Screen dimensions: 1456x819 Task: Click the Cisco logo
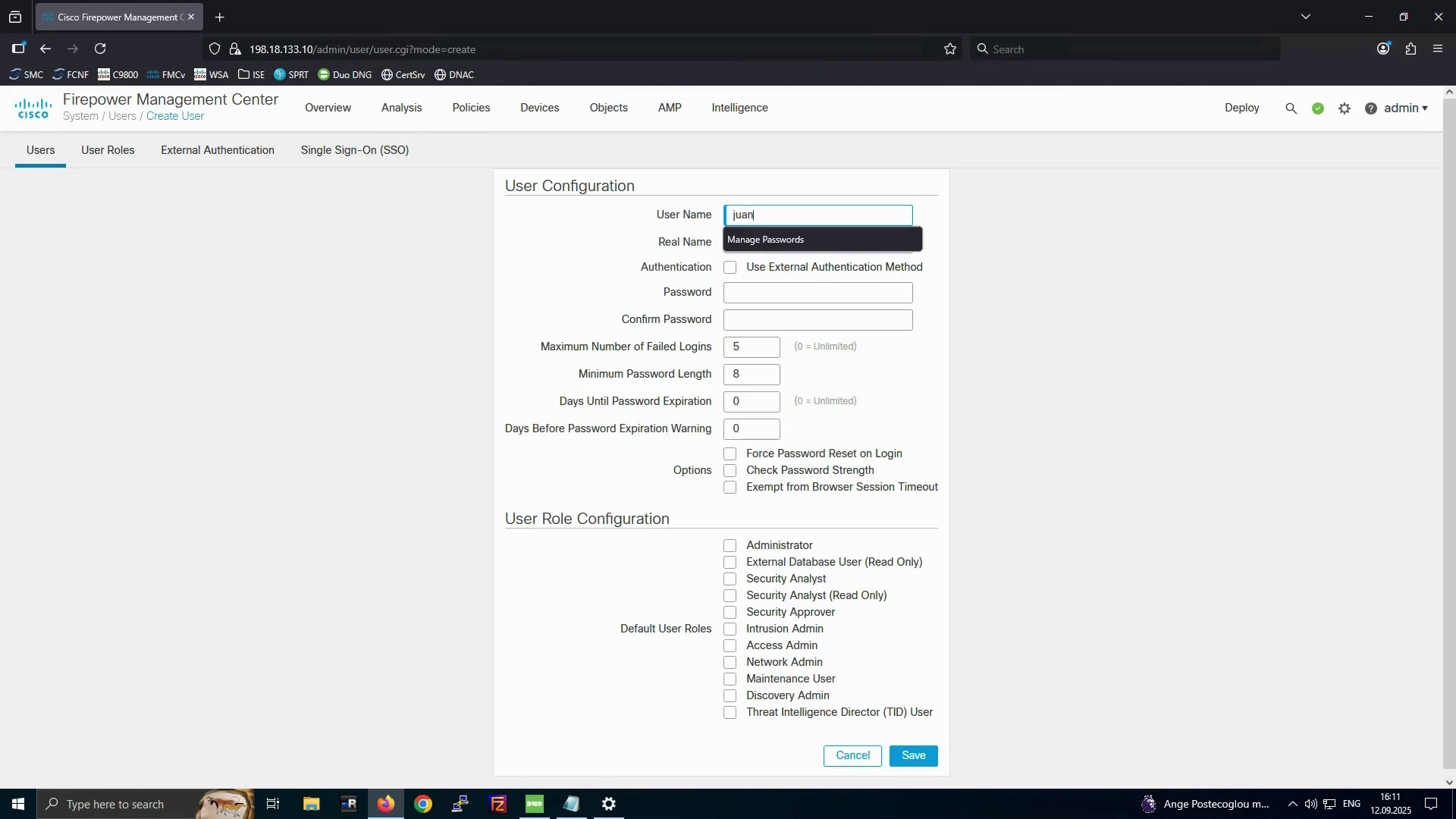[x=33, y=108]
